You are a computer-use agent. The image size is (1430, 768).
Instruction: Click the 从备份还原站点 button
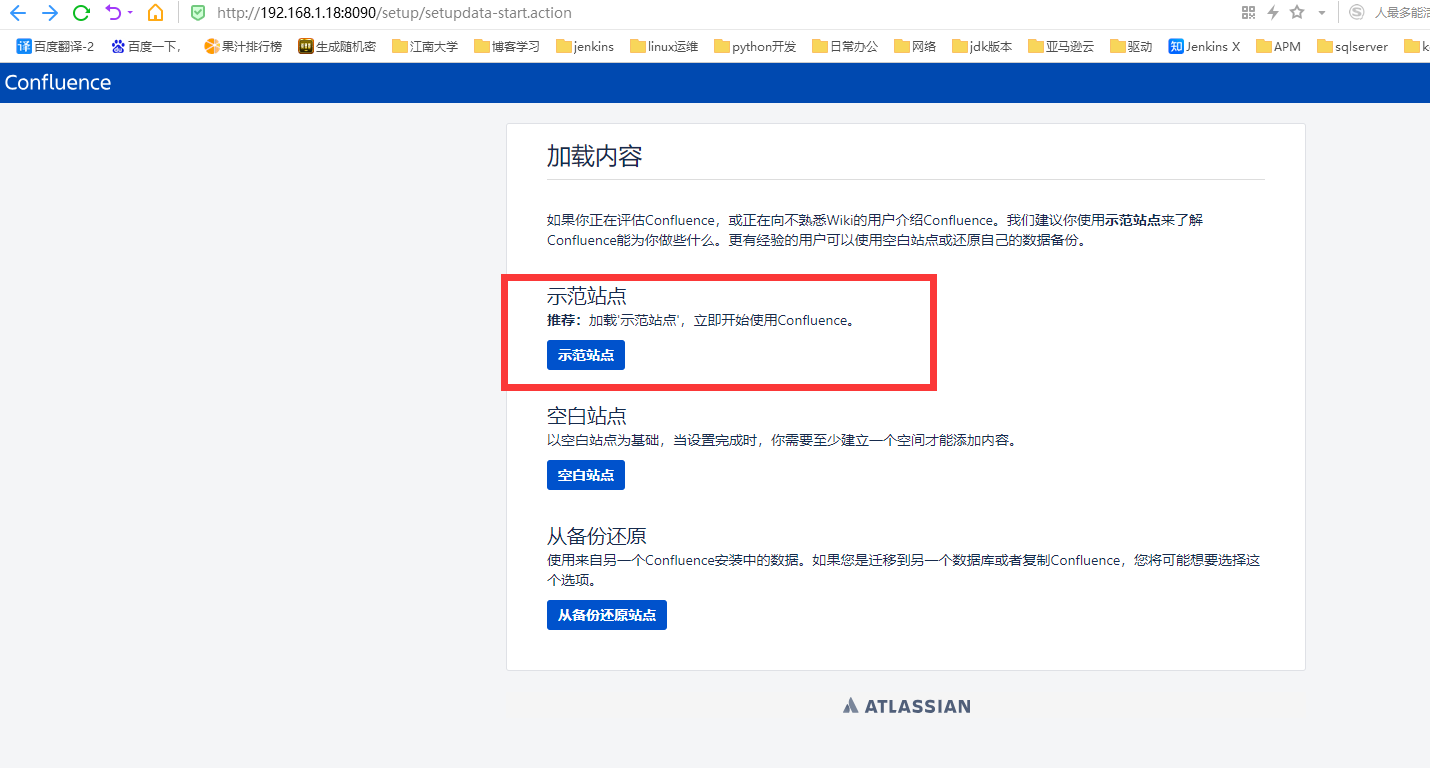click(607, 615)
